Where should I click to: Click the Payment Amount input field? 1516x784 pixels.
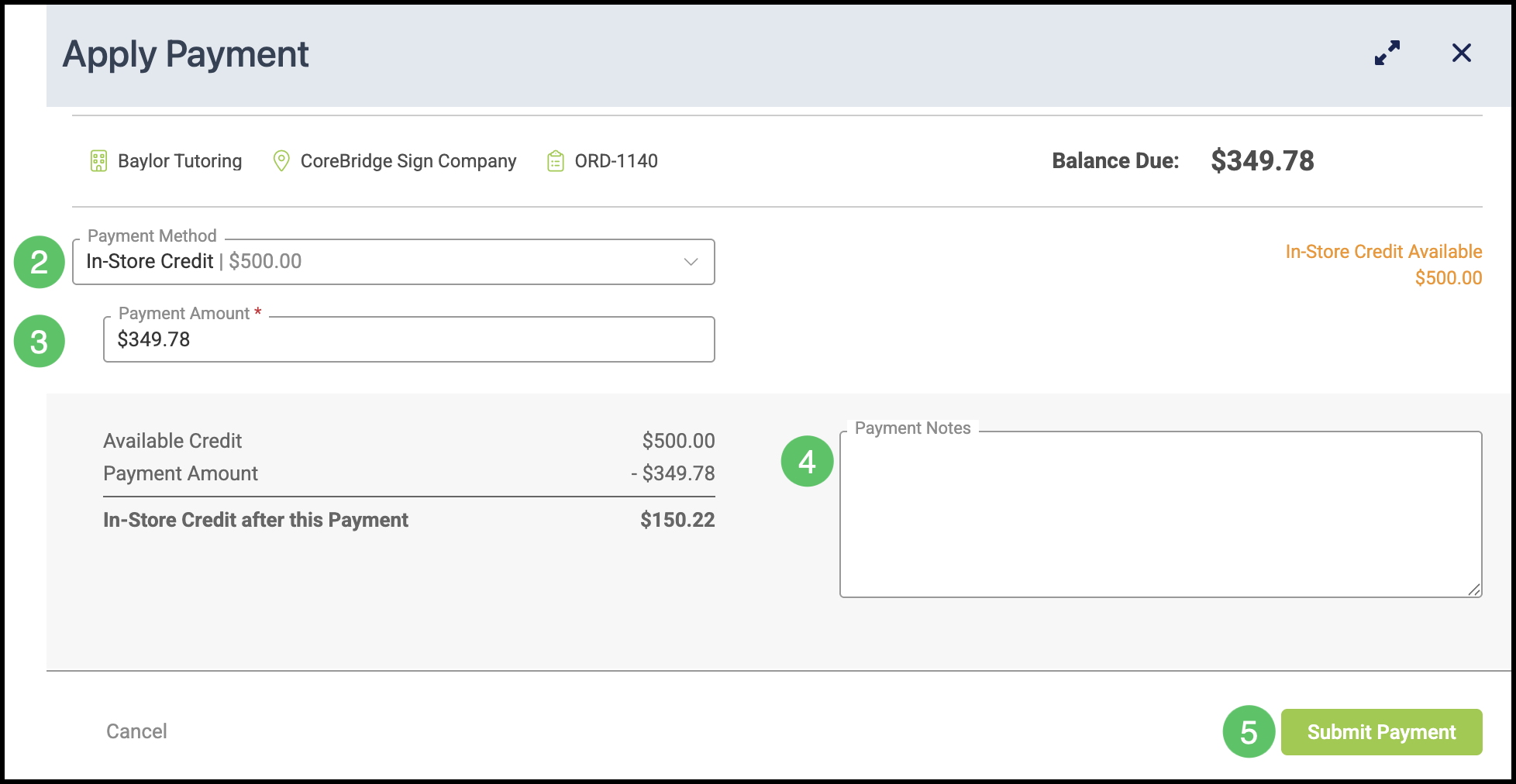pos(409,339)
